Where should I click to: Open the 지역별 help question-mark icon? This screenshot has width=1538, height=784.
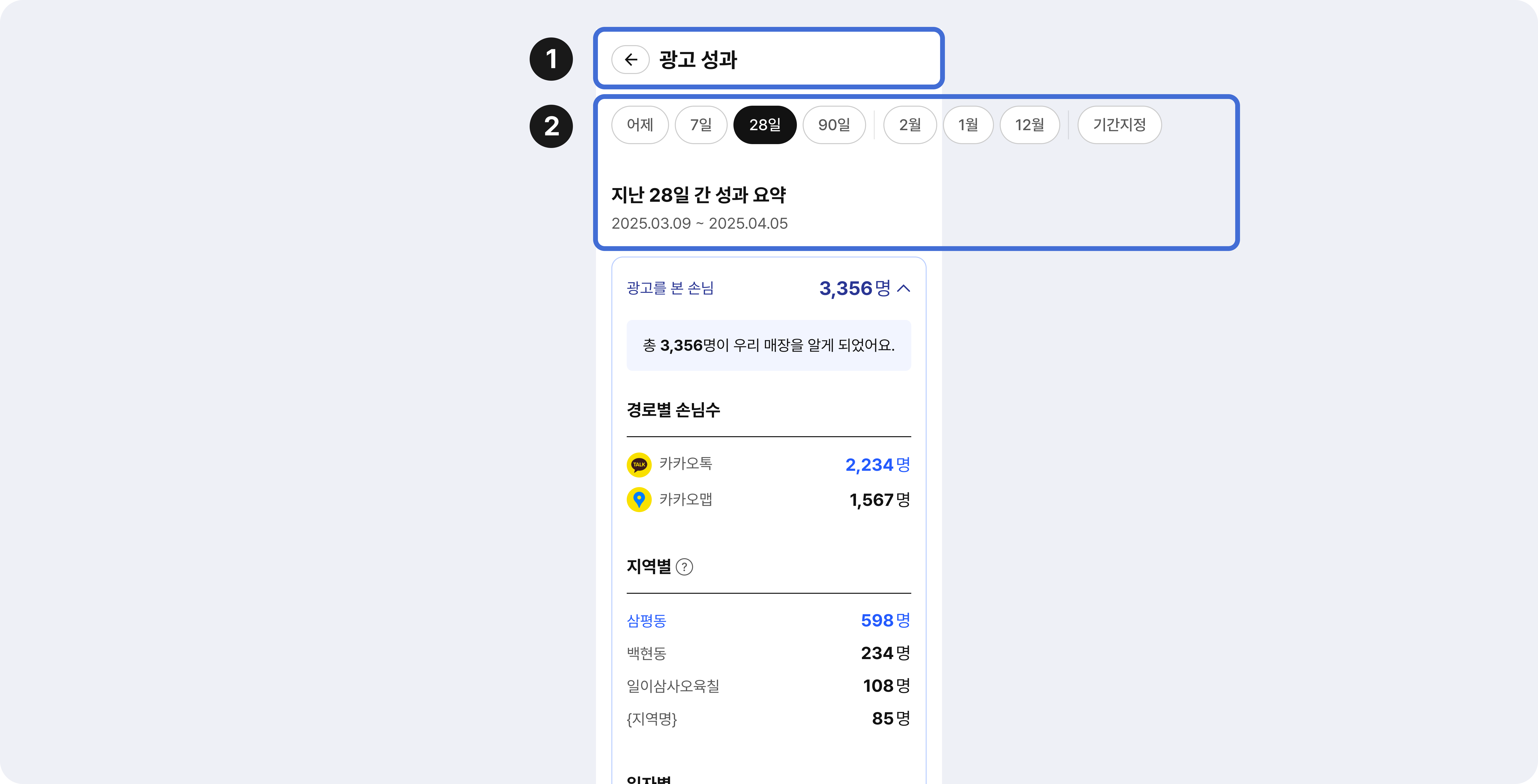click(684, 567)
